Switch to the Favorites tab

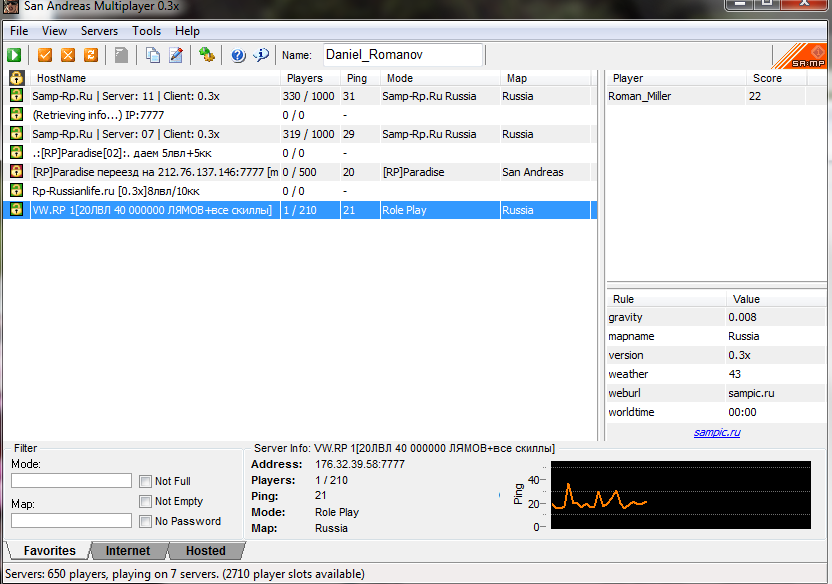pos(49,551)
